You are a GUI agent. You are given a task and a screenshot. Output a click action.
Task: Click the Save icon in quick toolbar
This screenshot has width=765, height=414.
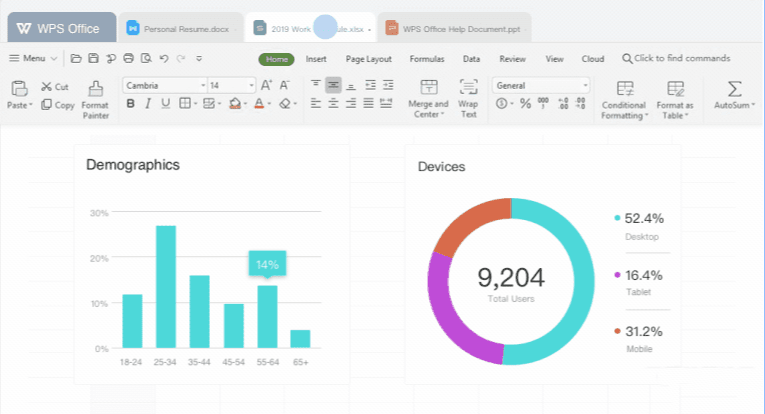(93, 59)
